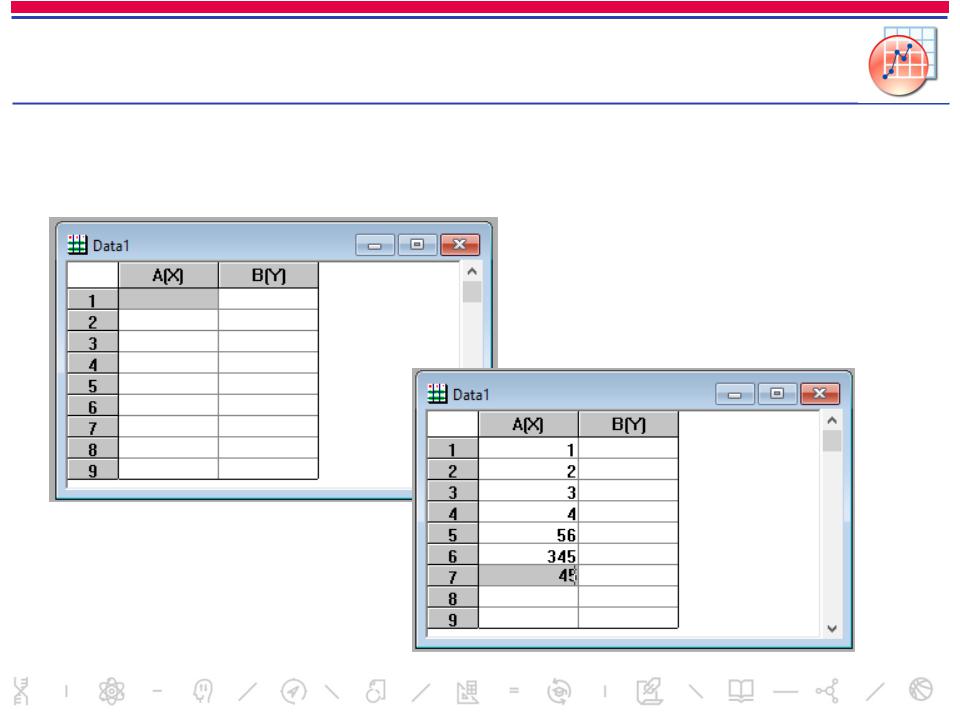Click the scroll-down arrow in the filled Data1 window
The height and width of the screenshot is (713, 960).
point(832,629)
